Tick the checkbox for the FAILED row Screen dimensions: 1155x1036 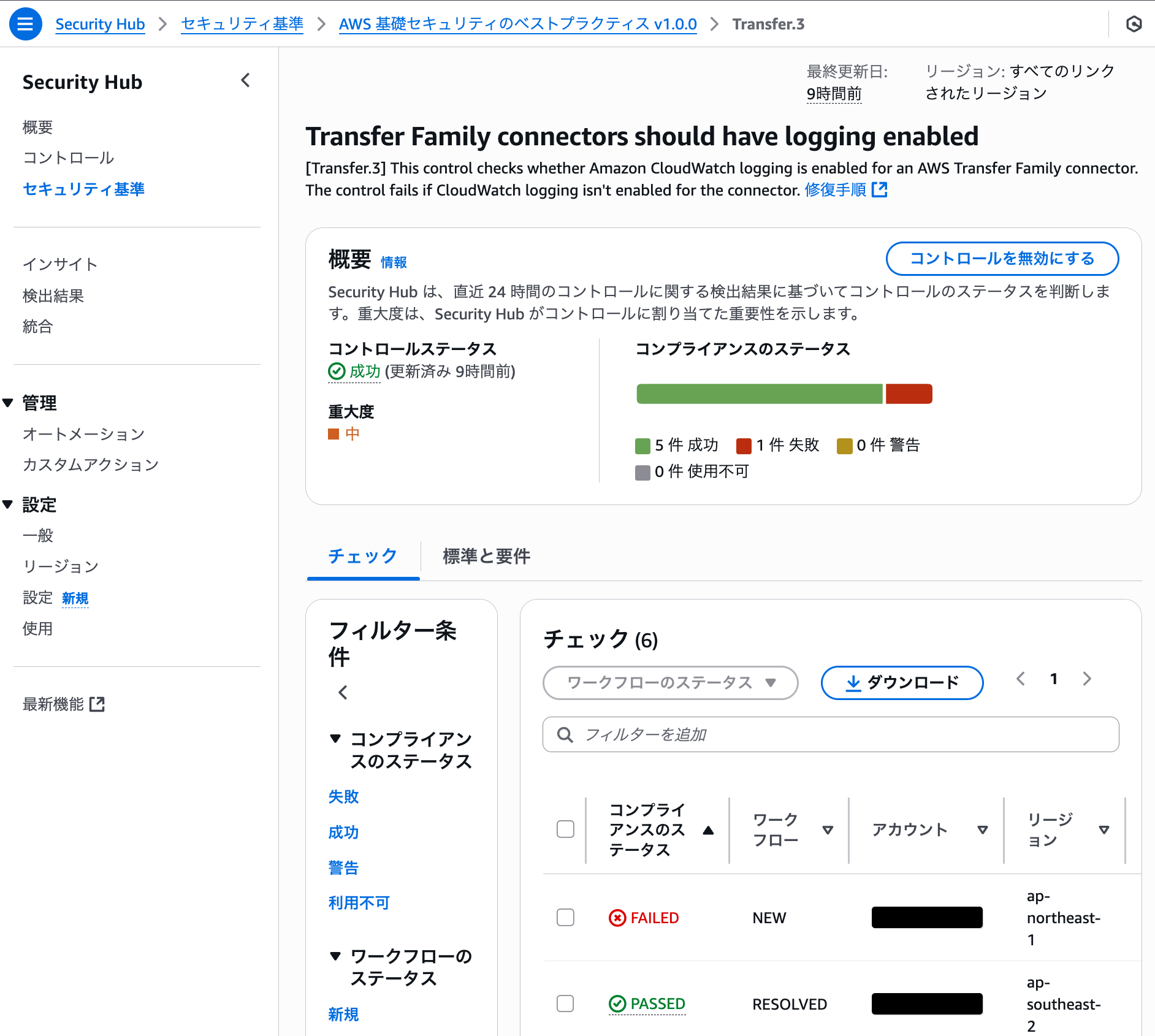pos(565,918)
